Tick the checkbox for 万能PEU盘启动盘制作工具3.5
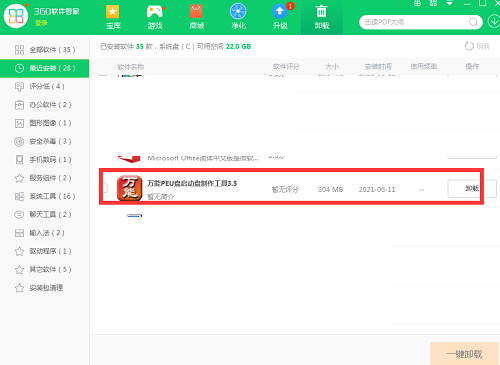The image size is (500, 365). coord(105,188)
